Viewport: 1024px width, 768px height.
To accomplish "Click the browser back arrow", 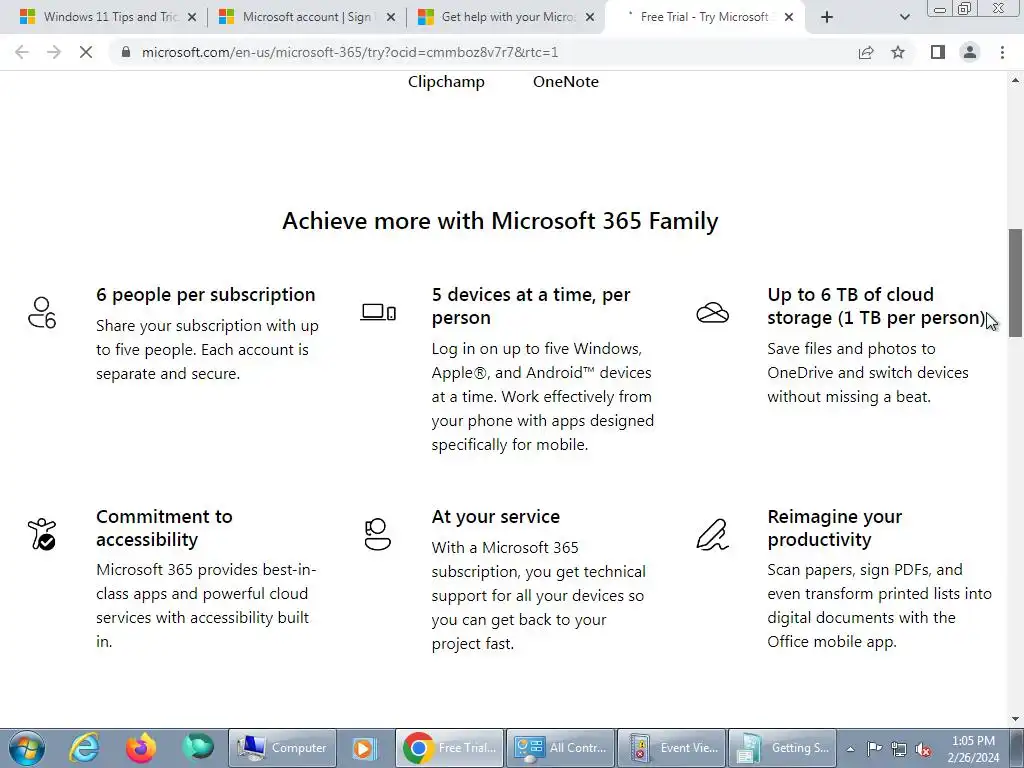I will pyautogui.click(x=22, y=52).
